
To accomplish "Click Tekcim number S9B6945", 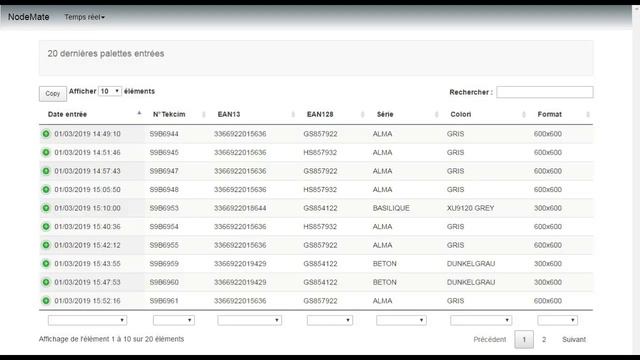I will 164,152.
